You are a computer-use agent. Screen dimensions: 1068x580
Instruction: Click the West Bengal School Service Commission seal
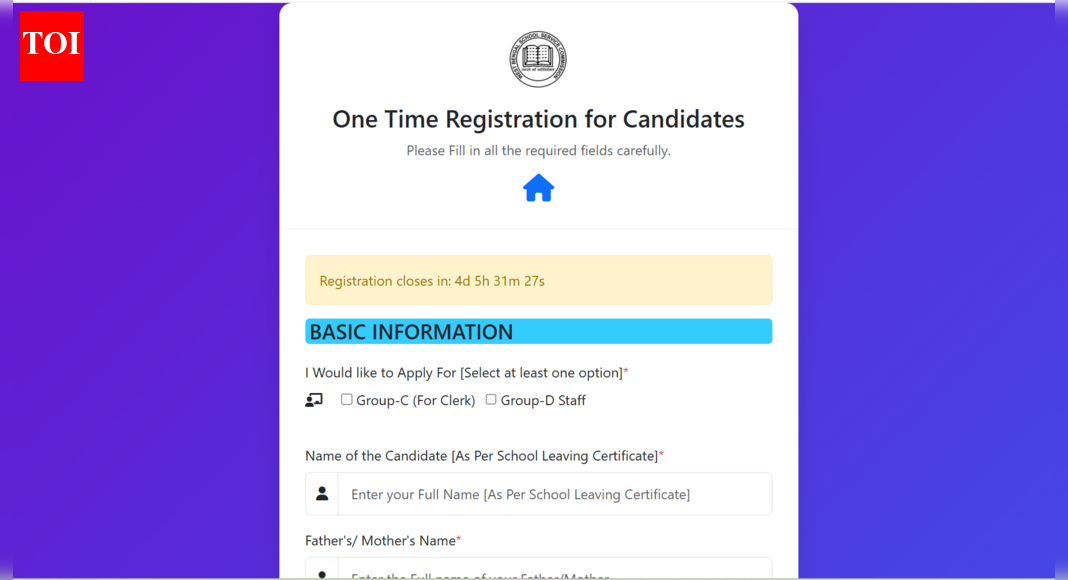tap(538, 58)
